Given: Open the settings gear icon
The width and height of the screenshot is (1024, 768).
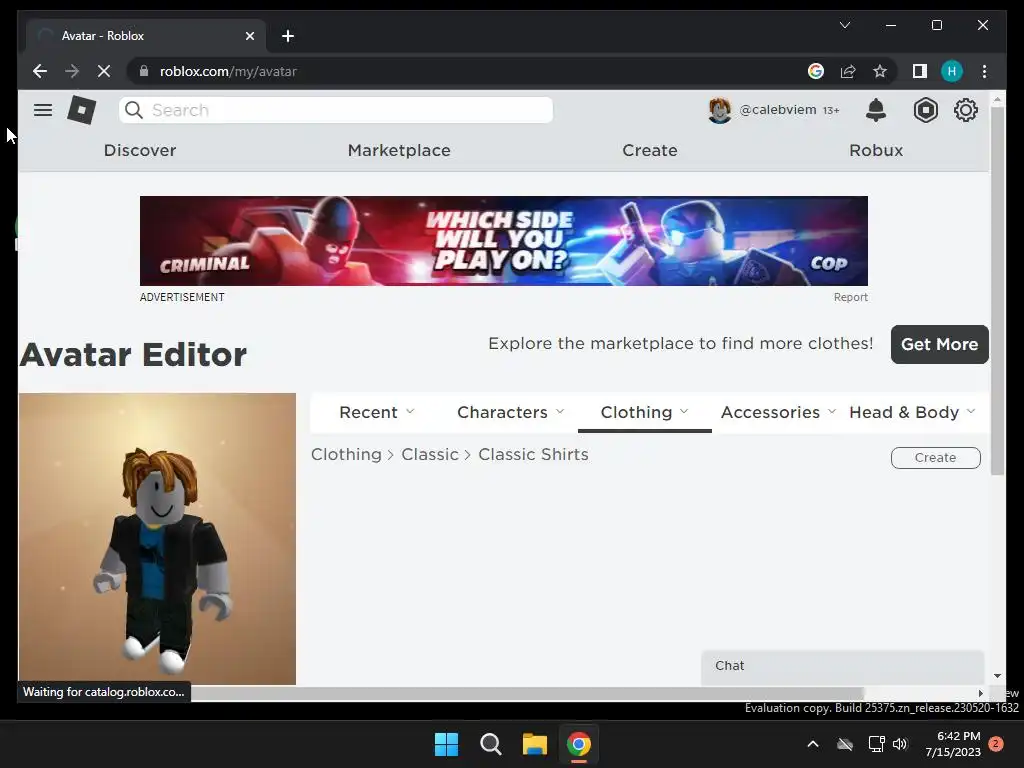Looking at the screenshot, I should [965, 110].
